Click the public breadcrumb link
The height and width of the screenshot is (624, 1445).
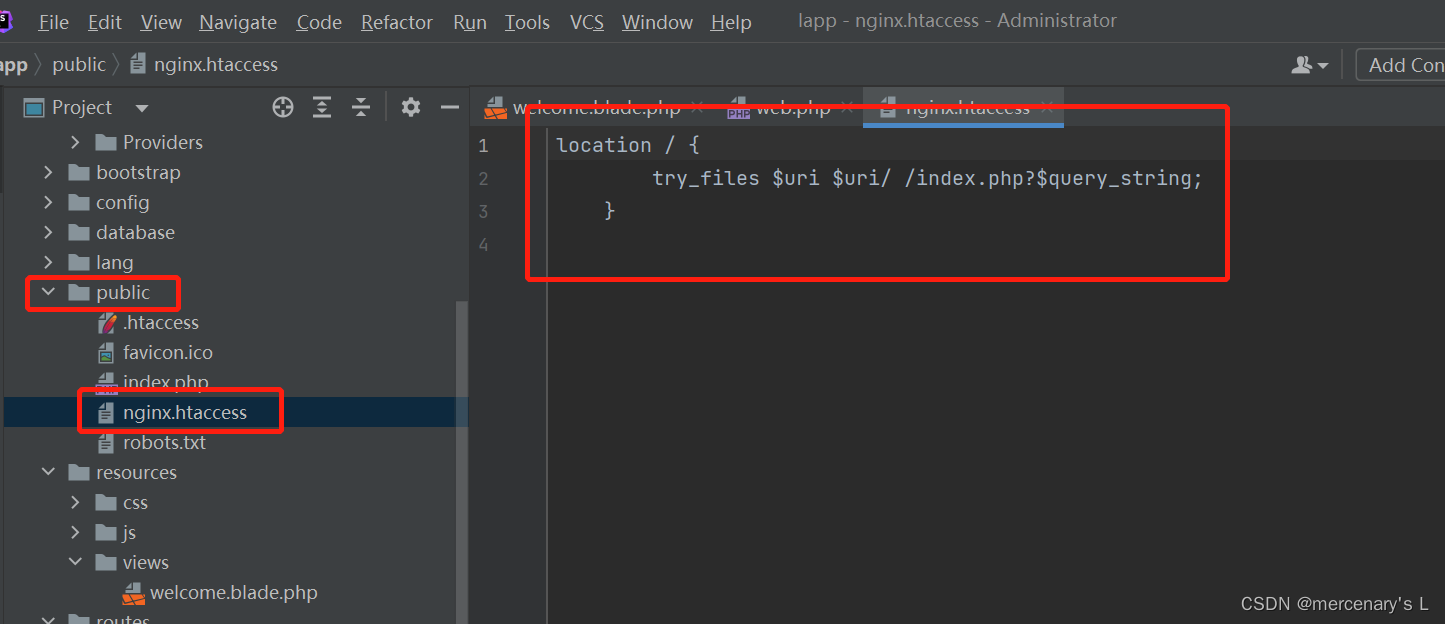pos(80,64)
